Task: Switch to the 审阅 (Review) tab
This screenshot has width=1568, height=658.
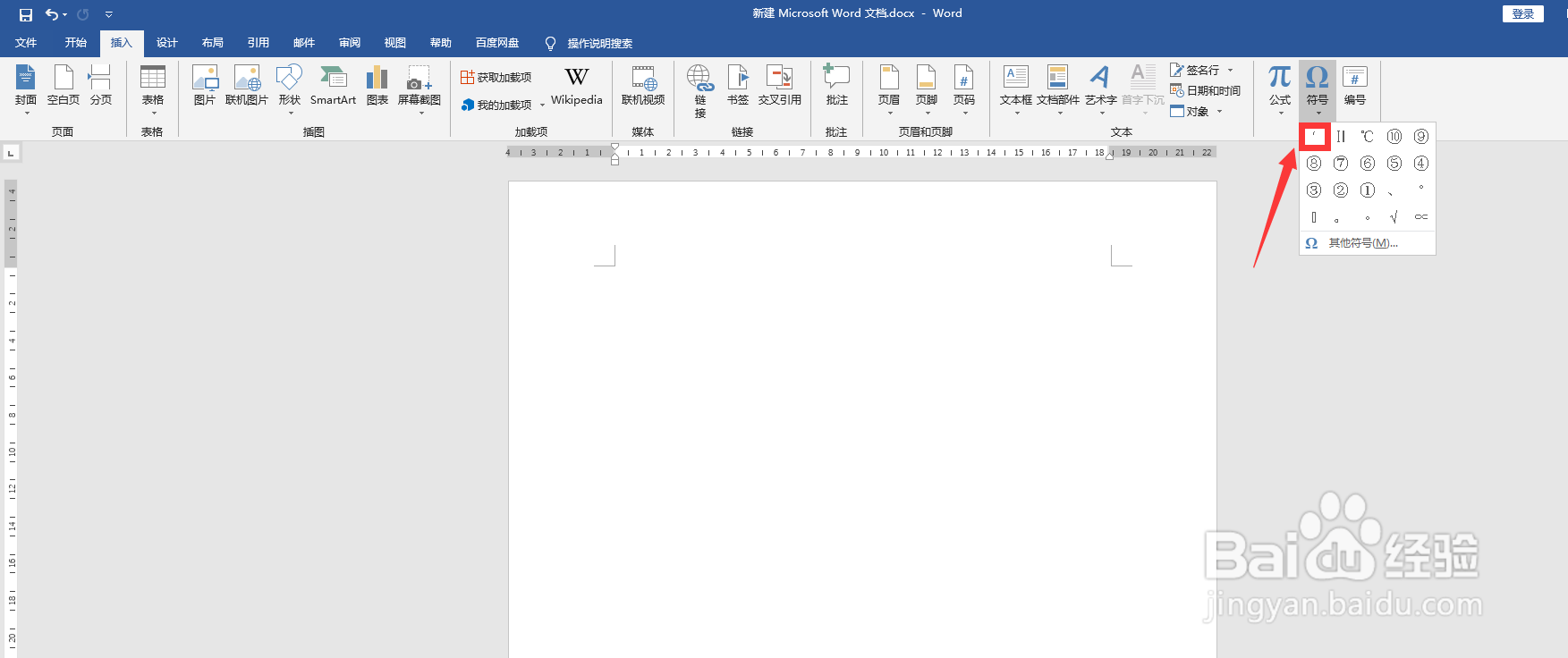Action: pos(350,43)
